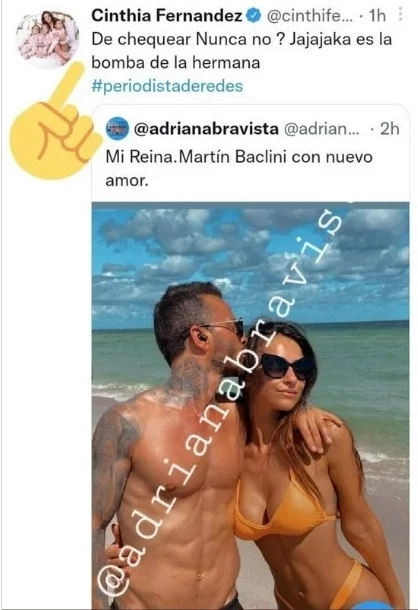418x610 pixels.
Task: Click the 2h quoted tweet timestamp
Action: tap(389, 129)
